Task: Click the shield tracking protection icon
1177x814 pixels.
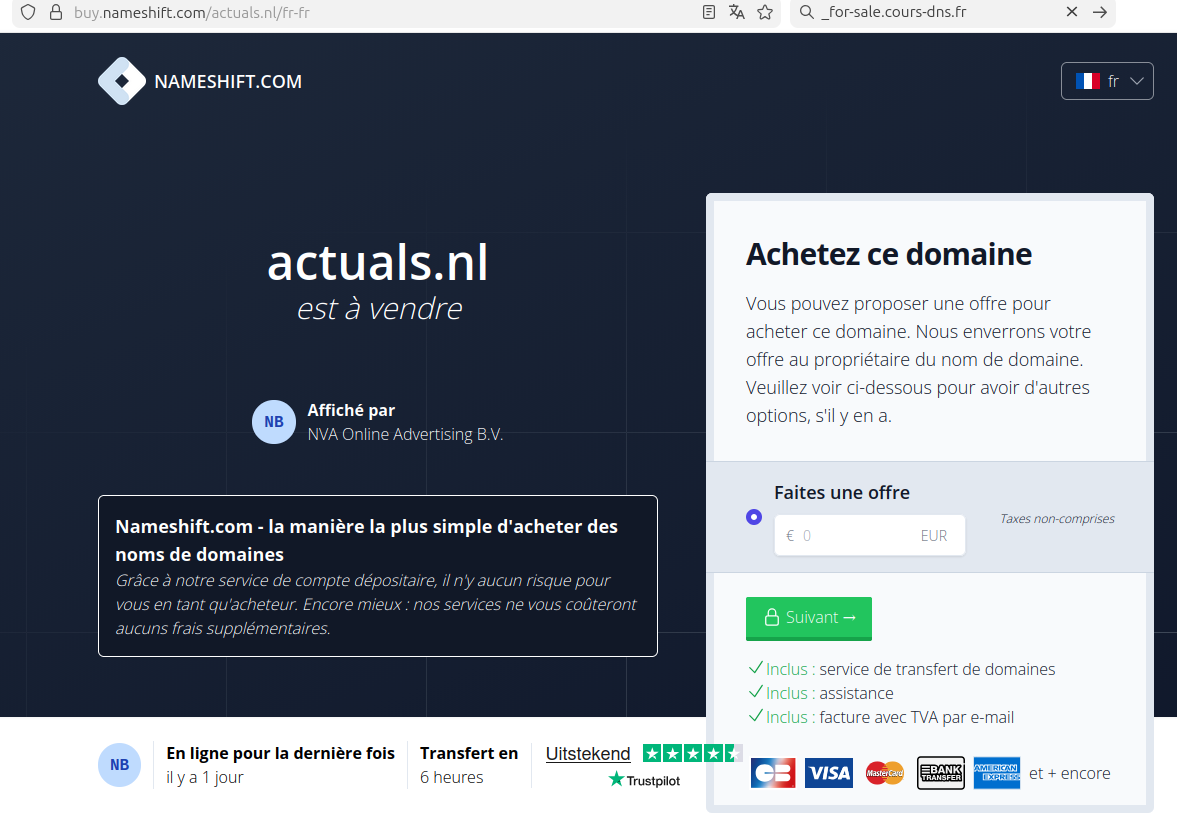Action: 28,12
